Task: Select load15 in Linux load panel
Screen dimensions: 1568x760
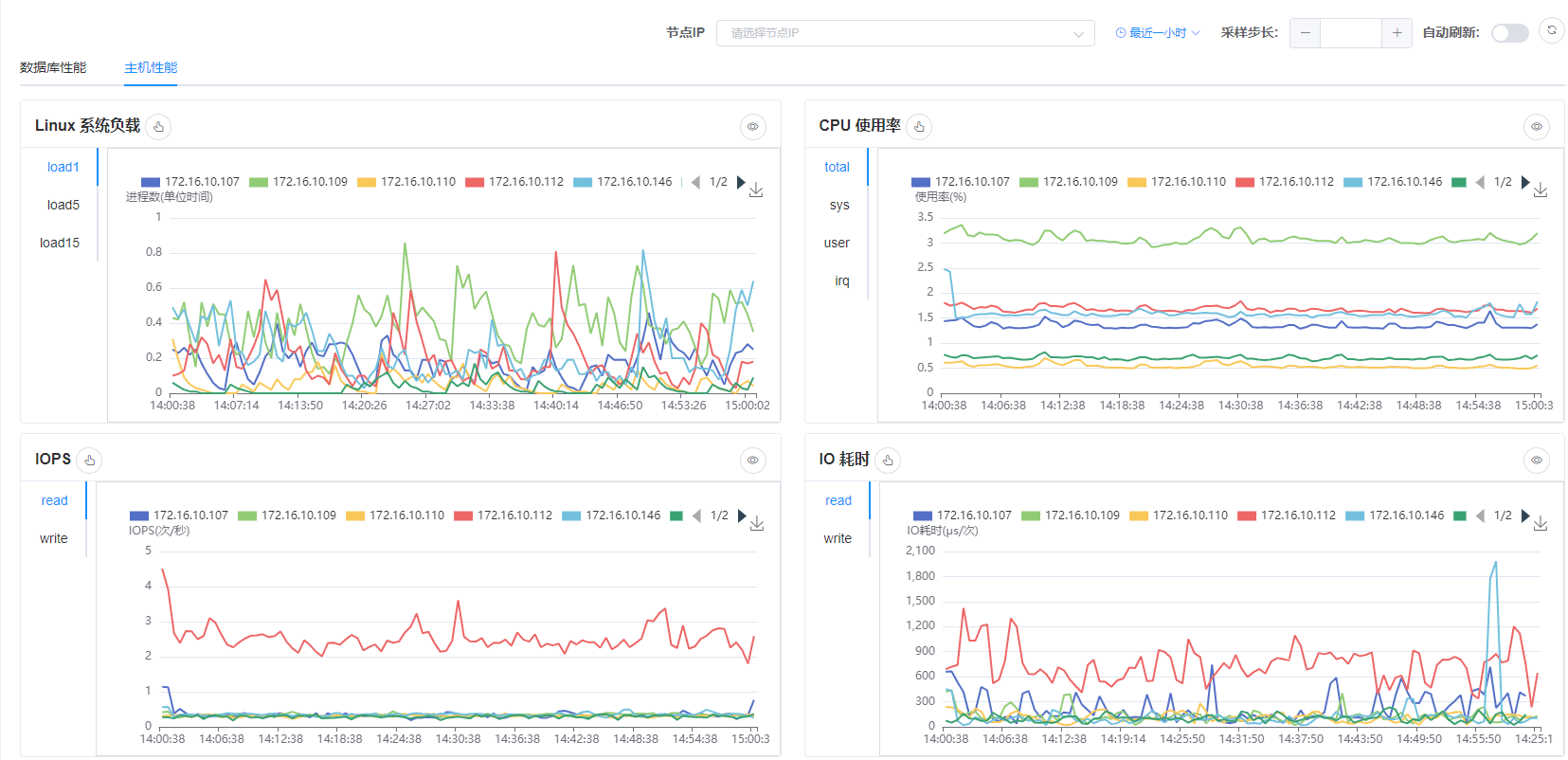Action: (x=60, y=243)
